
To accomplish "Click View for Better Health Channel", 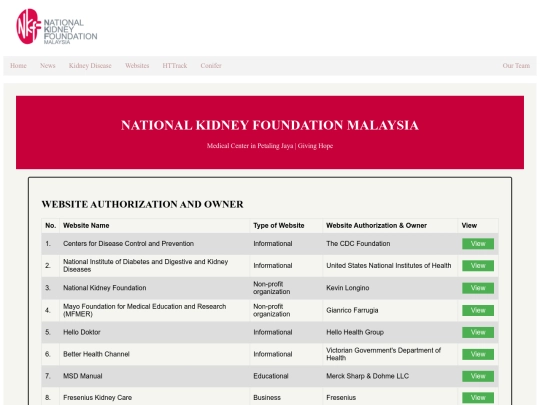I will [478, 354].
